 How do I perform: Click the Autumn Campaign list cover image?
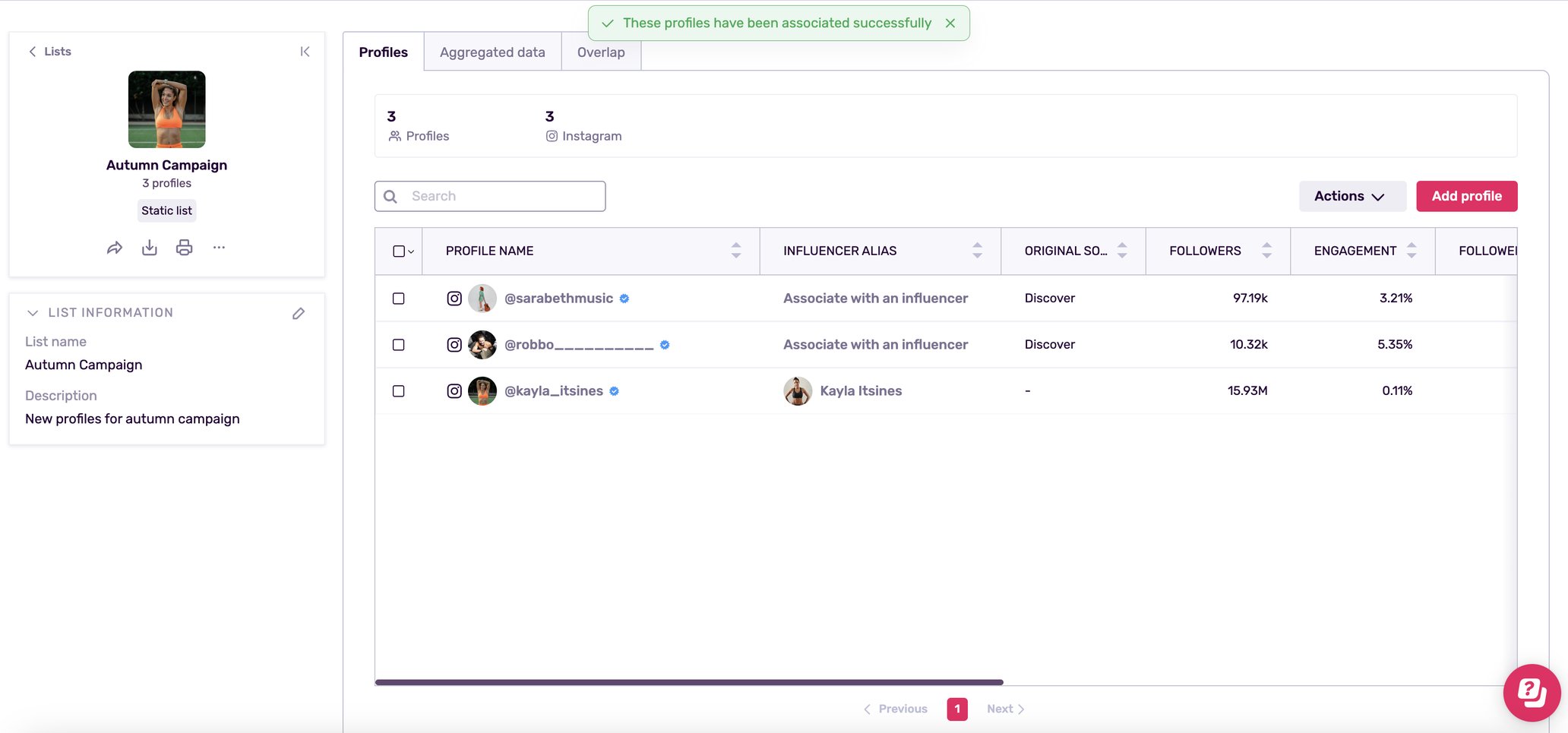166,109
